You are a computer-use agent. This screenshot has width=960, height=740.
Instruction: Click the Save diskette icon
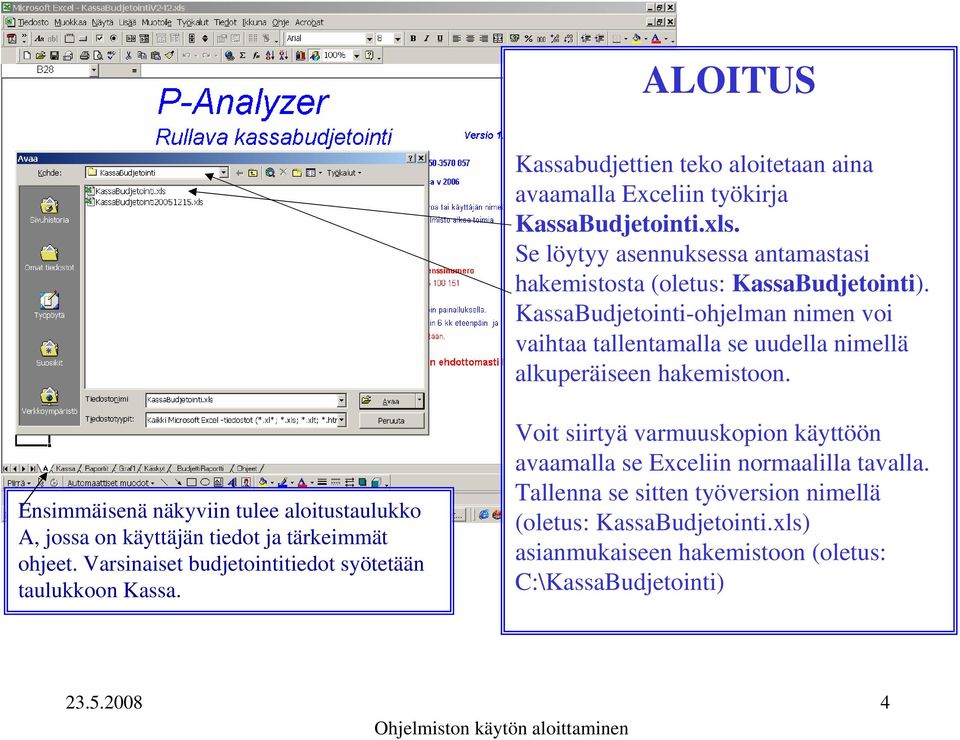coord(54,56)
